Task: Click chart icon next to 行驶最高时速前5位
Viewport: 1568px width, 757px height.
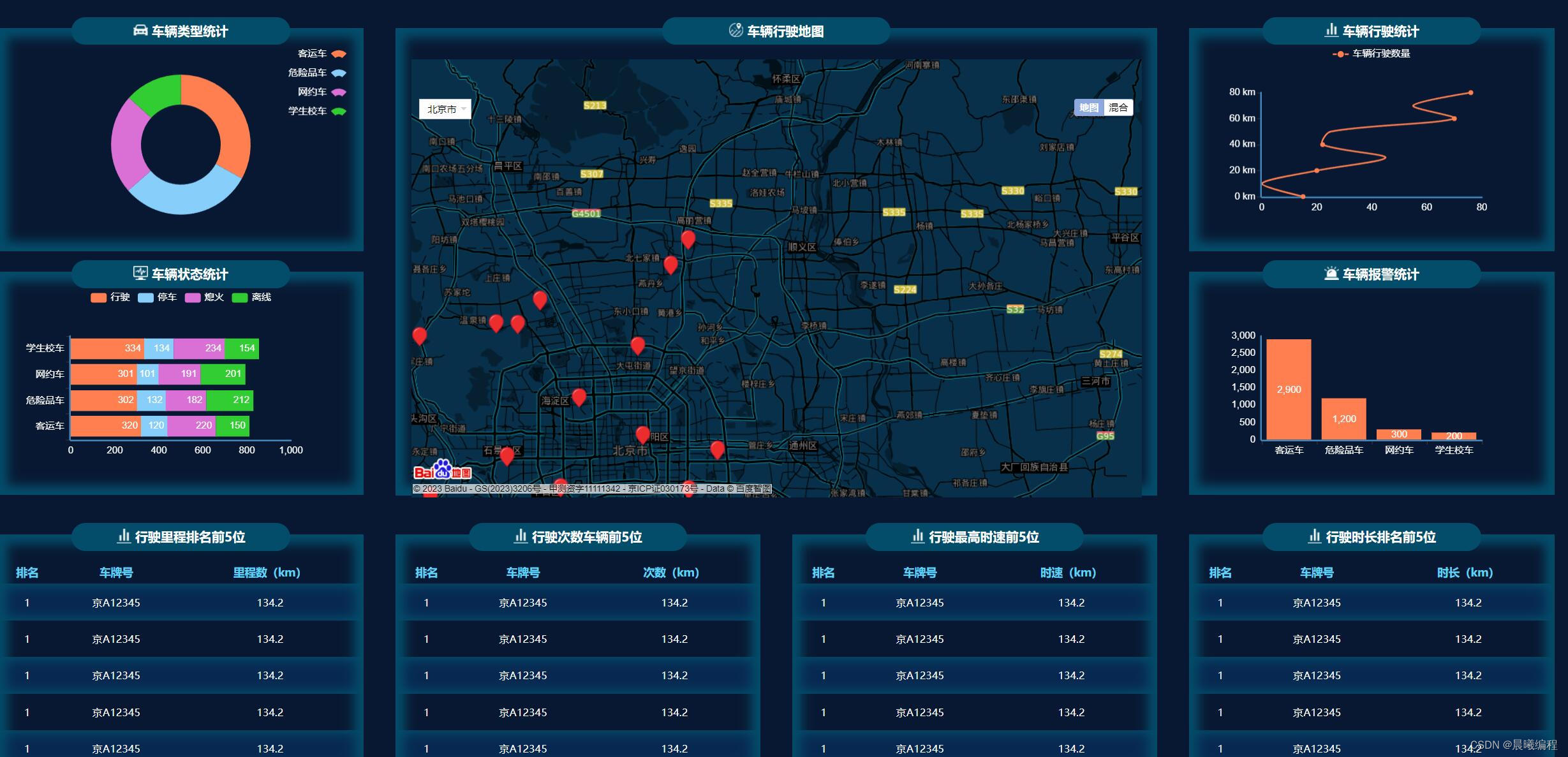Action: (917, 536)
